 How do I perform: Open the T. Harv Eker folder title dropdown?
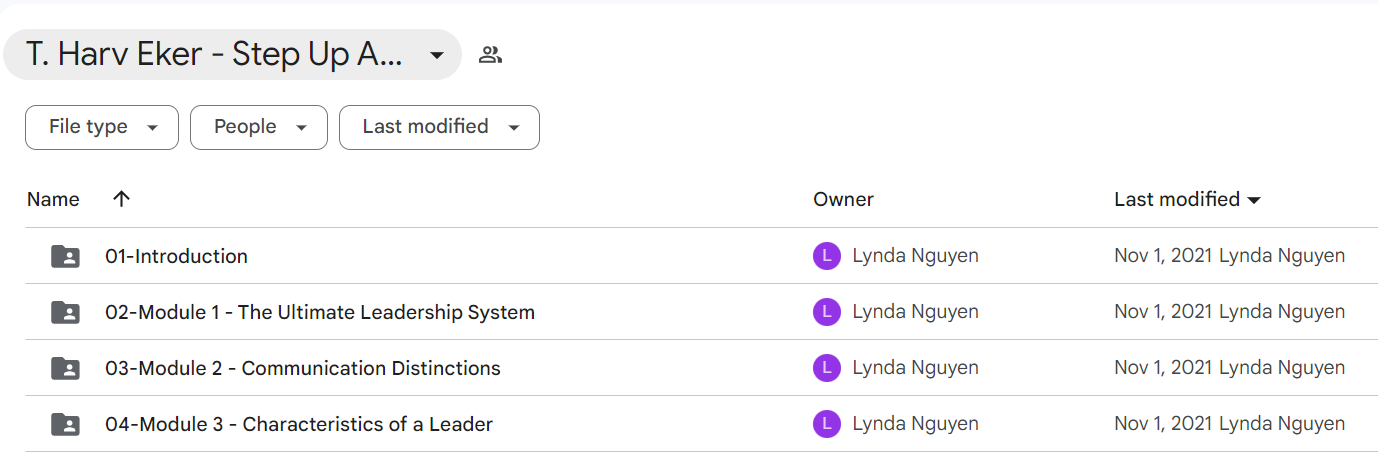232,55
